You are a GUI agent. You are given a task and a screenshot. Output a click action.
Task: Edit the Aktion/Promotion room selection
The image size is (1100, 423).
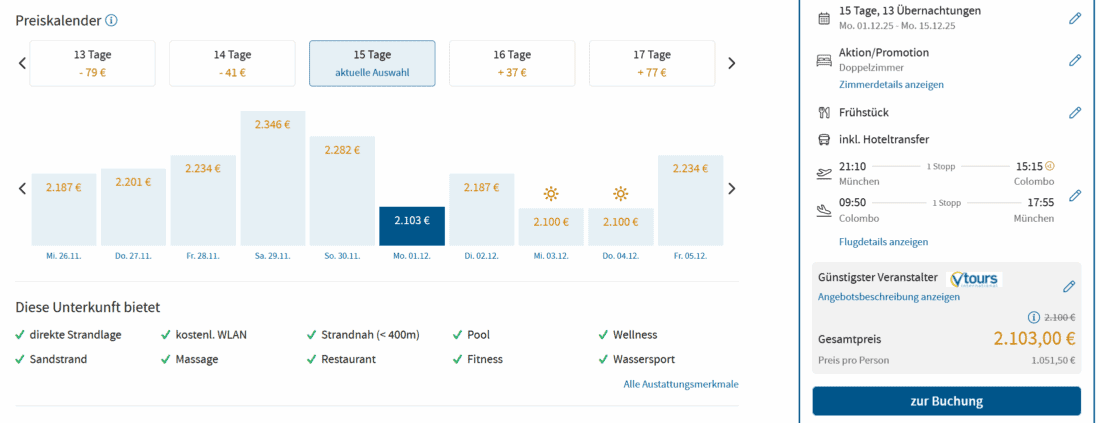pos(1075,60)
